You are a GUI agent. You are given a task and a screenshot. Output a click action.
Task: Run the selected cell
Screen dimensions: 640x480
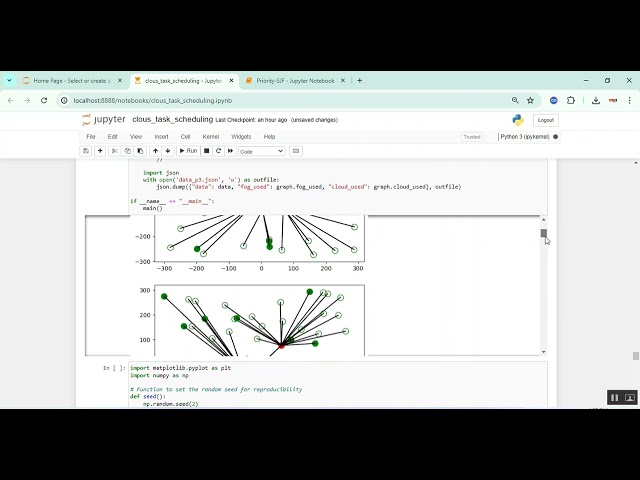coord(188,151)
